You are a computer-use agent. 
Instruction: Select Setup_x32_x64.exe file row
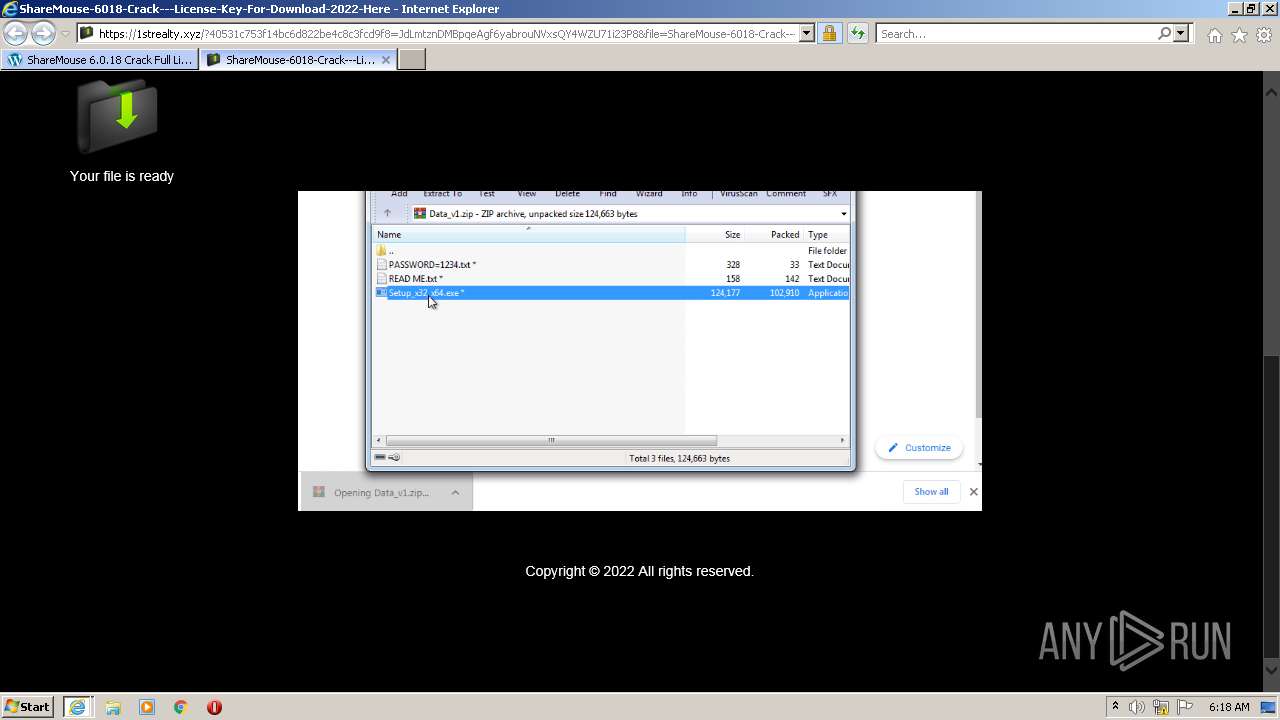pyautogui.click(x=611, y=293)
